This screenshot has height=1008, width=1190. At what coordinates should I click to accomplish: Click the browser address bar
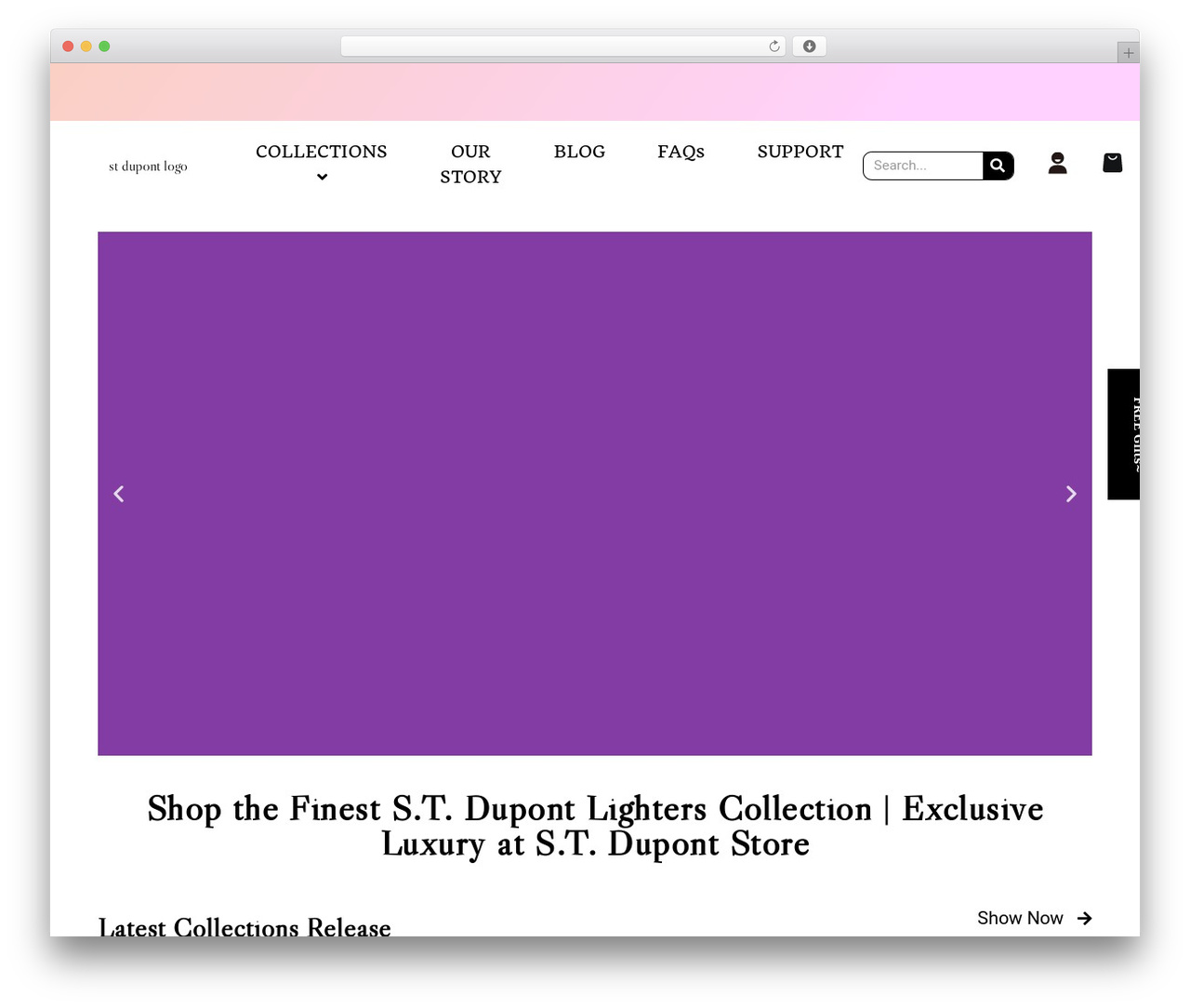pyautogui.click(x=563, y=46)
